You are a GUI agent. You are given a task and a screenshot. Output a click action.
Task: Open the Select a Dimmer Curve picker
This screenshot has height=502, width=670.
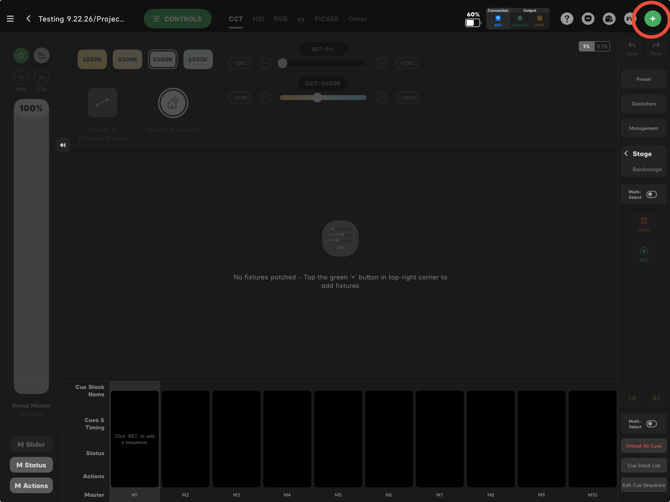tap(102, 103)
